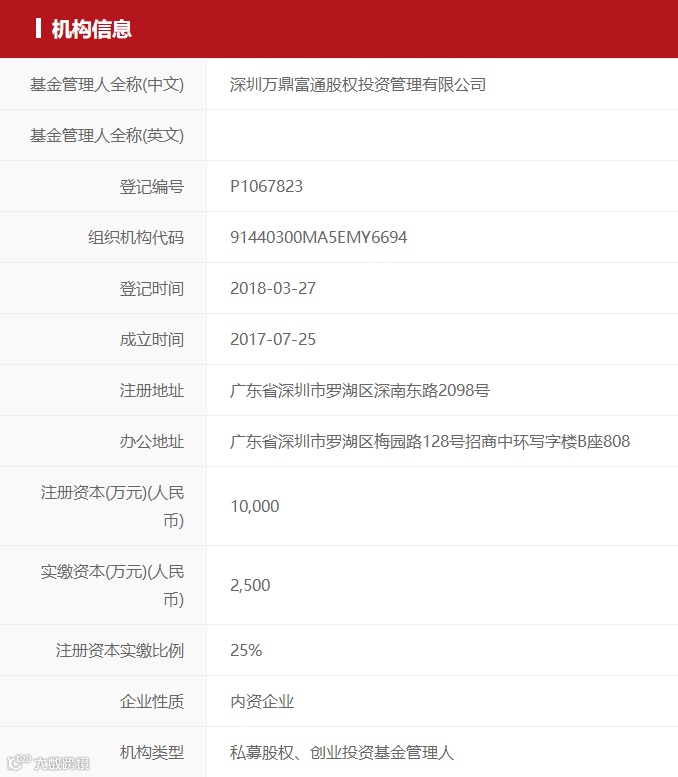Viewport: 678px width, 777px height.
Task: Click the 机构信息 section header title
Action: pos(91,29)
